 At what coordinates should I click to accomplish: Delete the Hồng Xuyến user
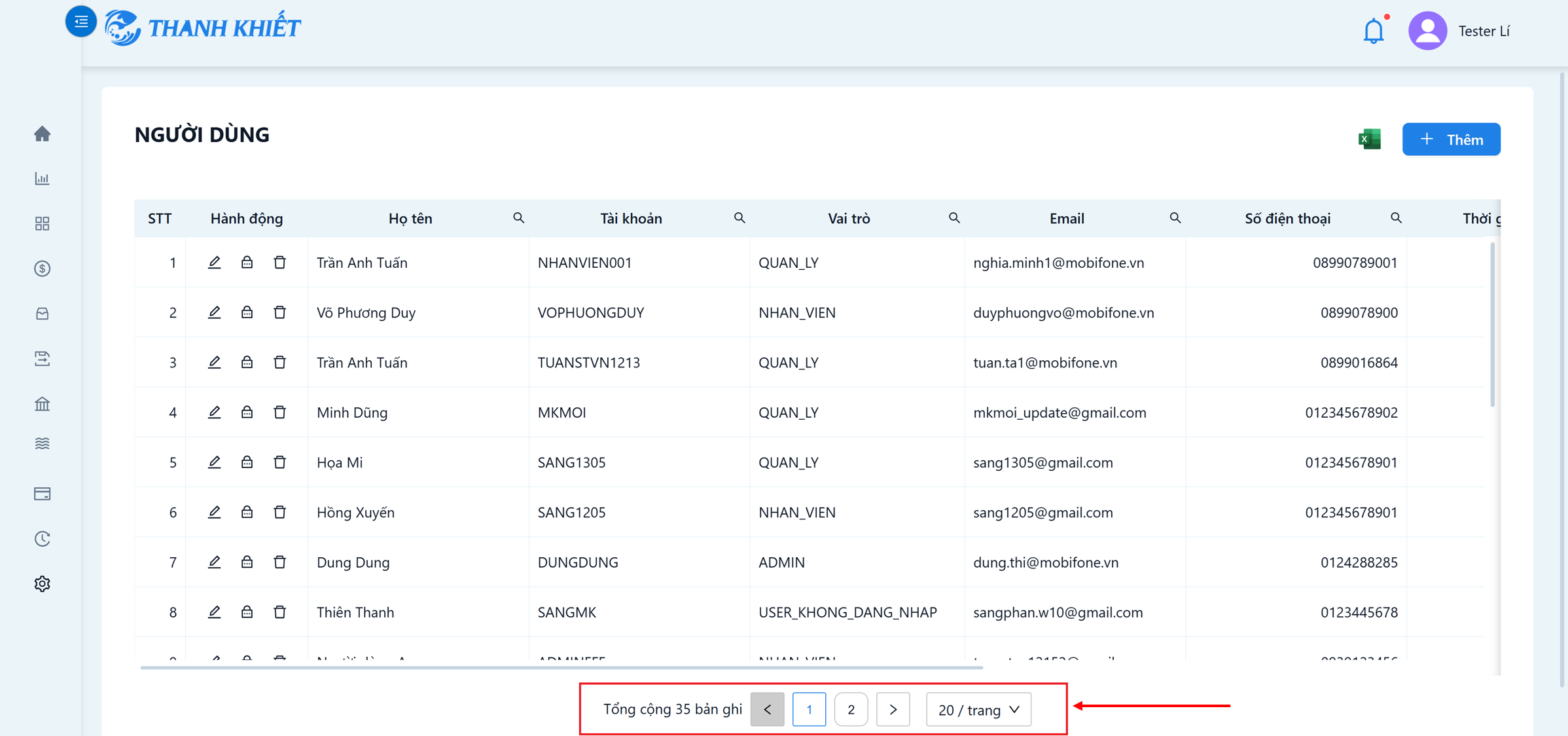coord(279,512)
